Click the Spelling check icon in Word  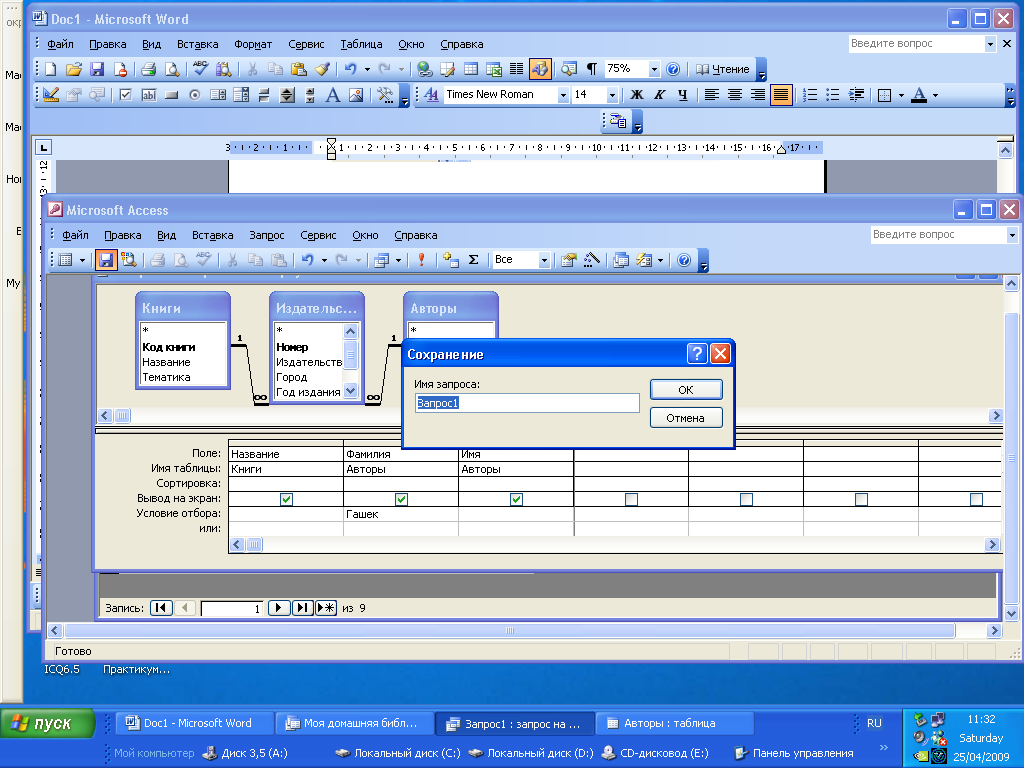pos(200,69)
